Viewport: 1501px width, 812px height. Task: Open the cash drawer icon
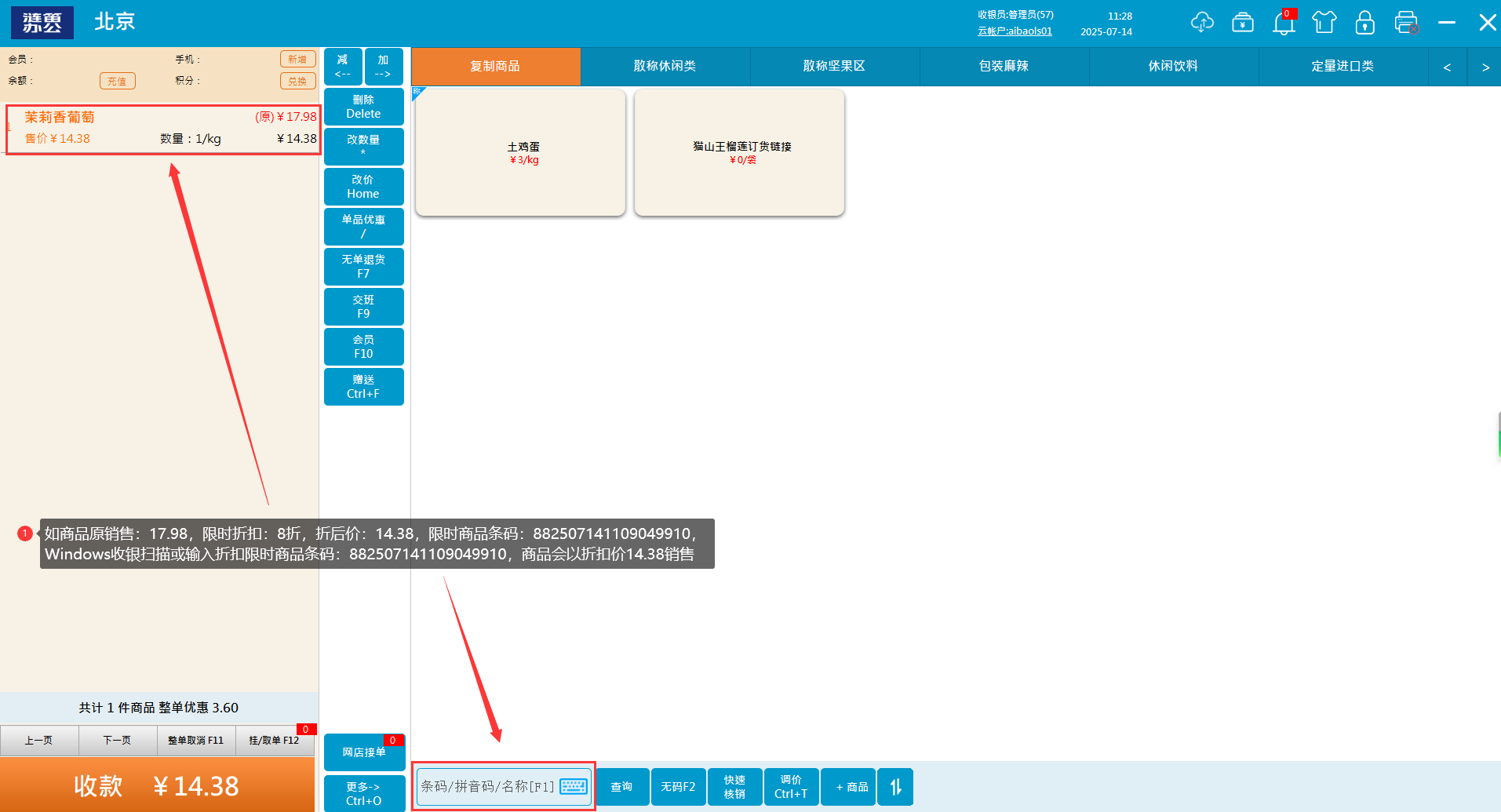coord(1242,23)
